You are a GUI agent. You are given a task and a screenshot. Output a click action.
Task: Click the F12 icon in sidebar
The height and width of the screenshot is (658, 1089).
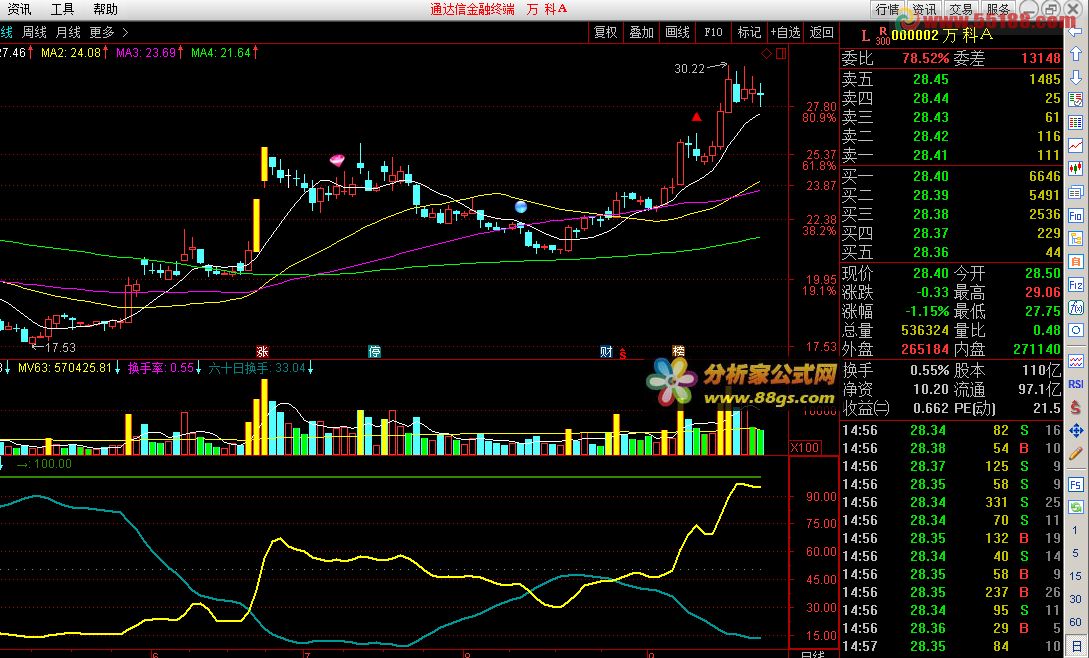1076,285
